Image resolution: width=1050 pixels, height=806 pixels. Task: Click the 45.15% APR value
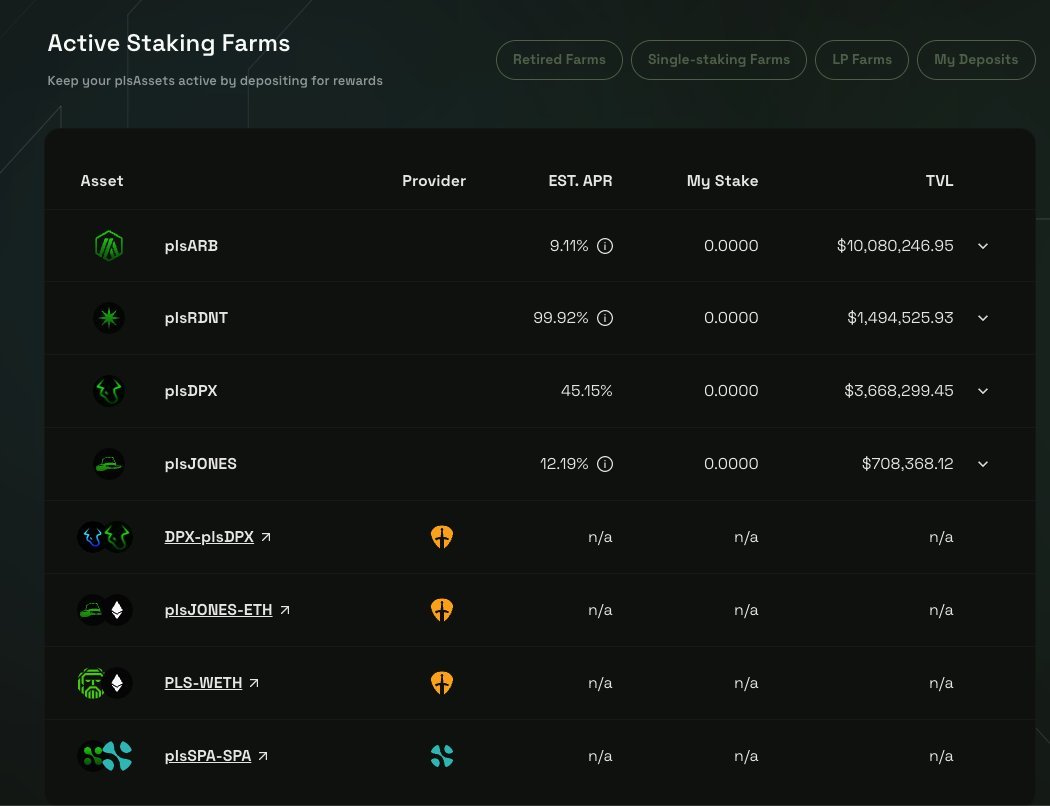(x=587, y=390)
